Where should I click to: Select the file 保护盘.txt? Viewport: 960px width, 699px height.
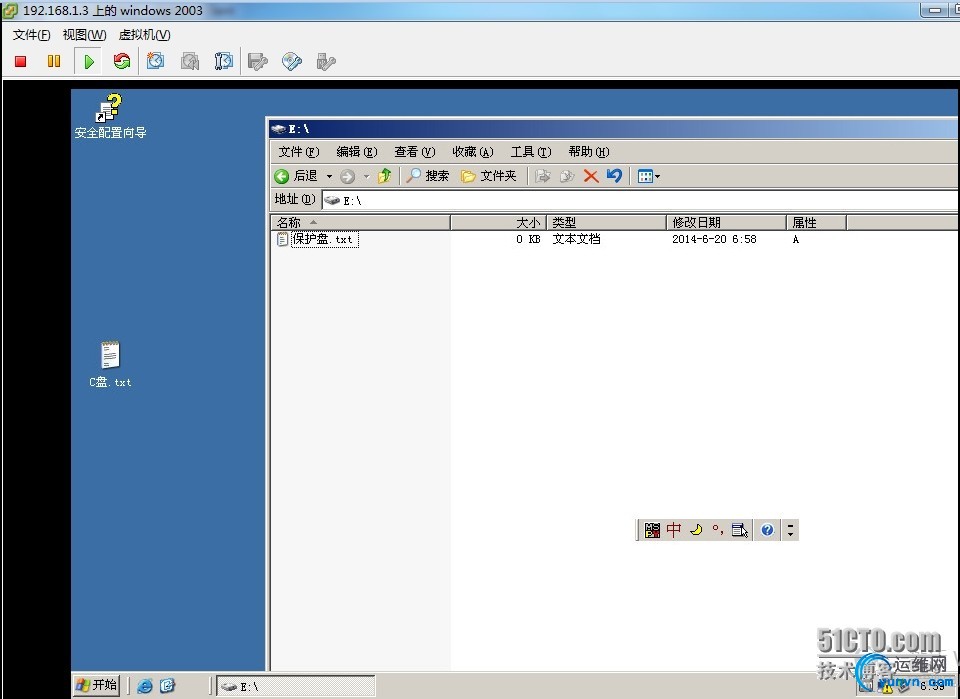pos(317,239)
